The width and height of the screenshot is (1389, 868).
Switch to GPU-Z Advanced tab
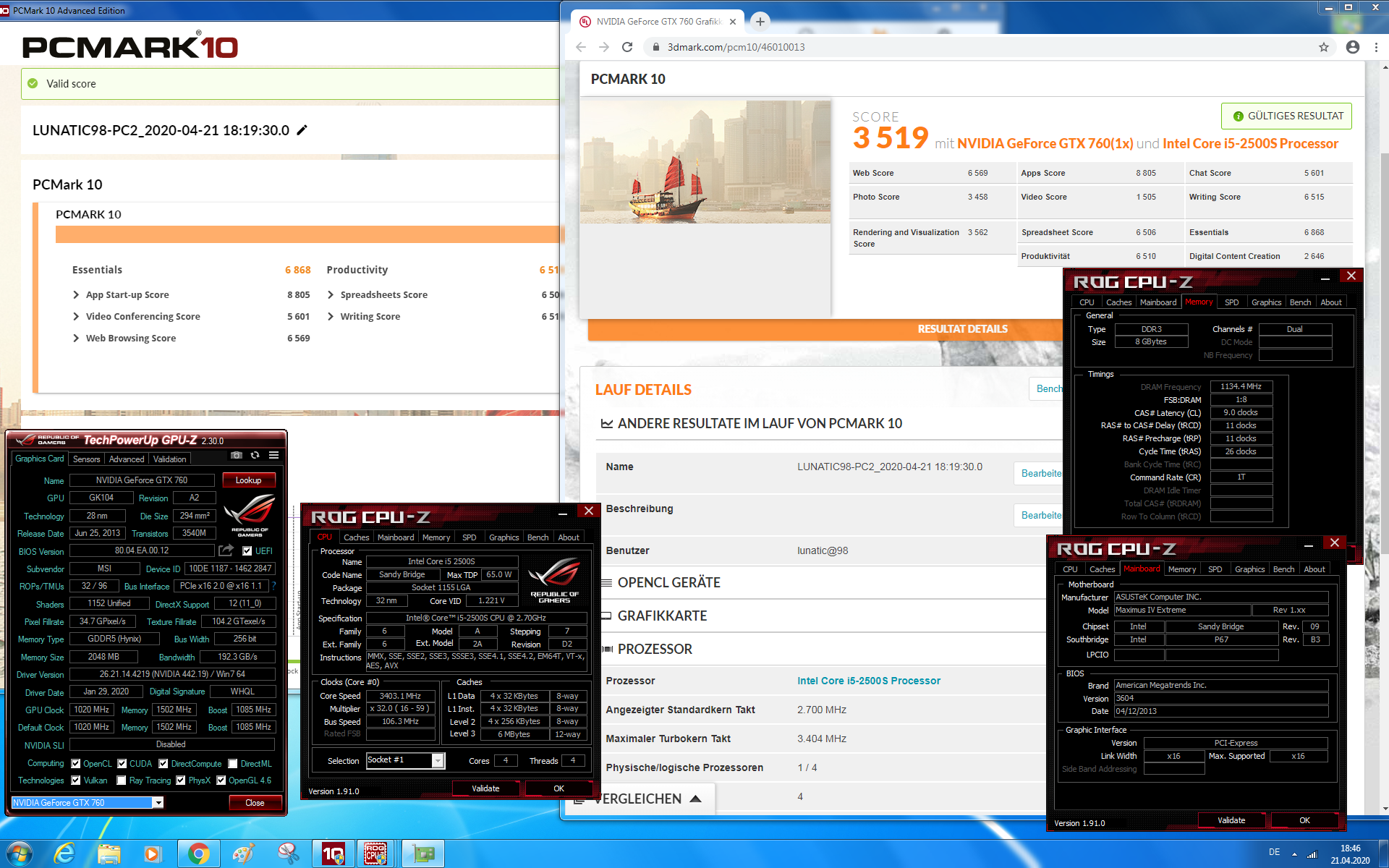pyautogui.click(x=127, y=459)
